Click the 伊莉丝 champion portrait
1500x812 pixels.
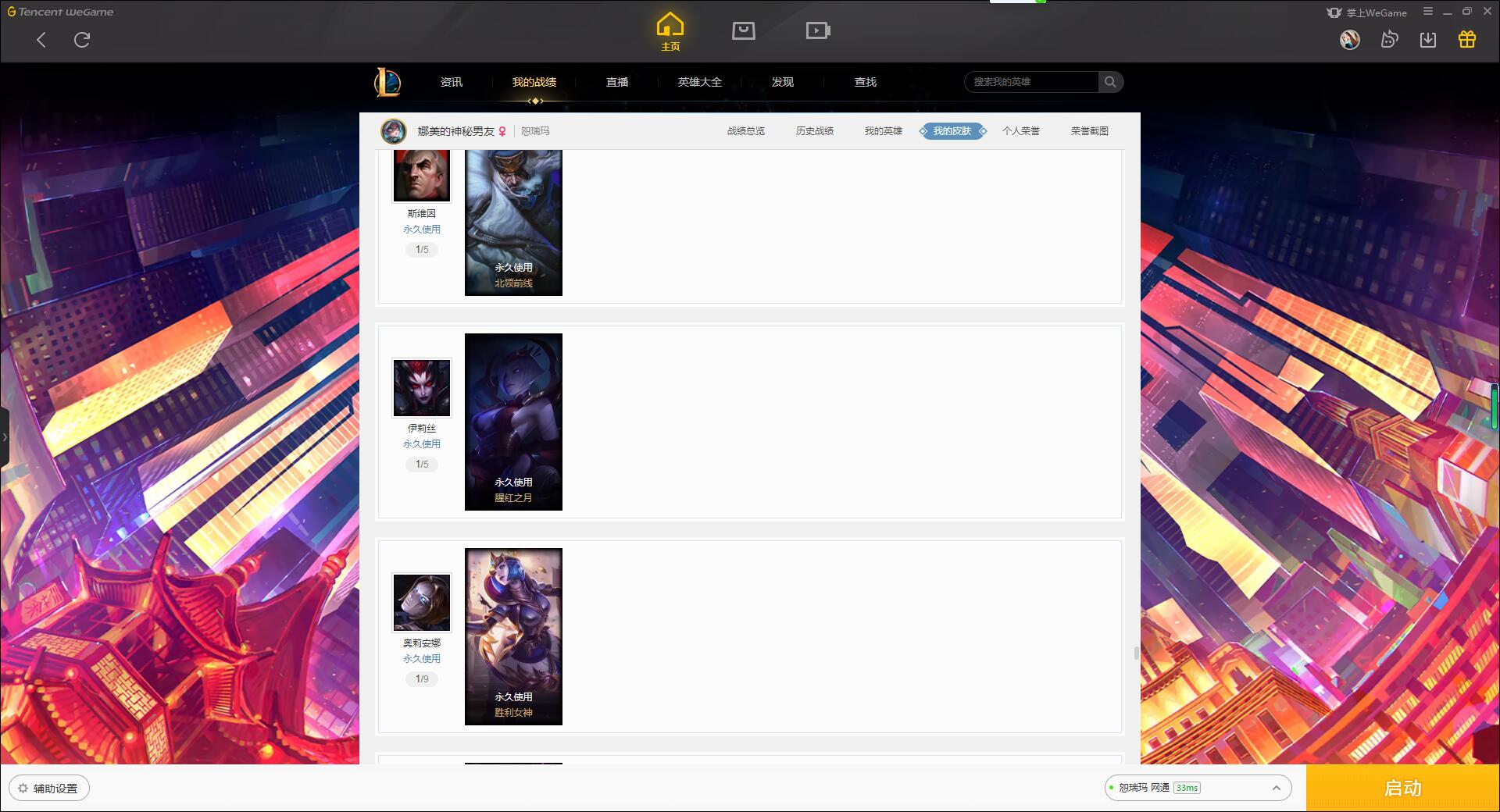[422, 388]
